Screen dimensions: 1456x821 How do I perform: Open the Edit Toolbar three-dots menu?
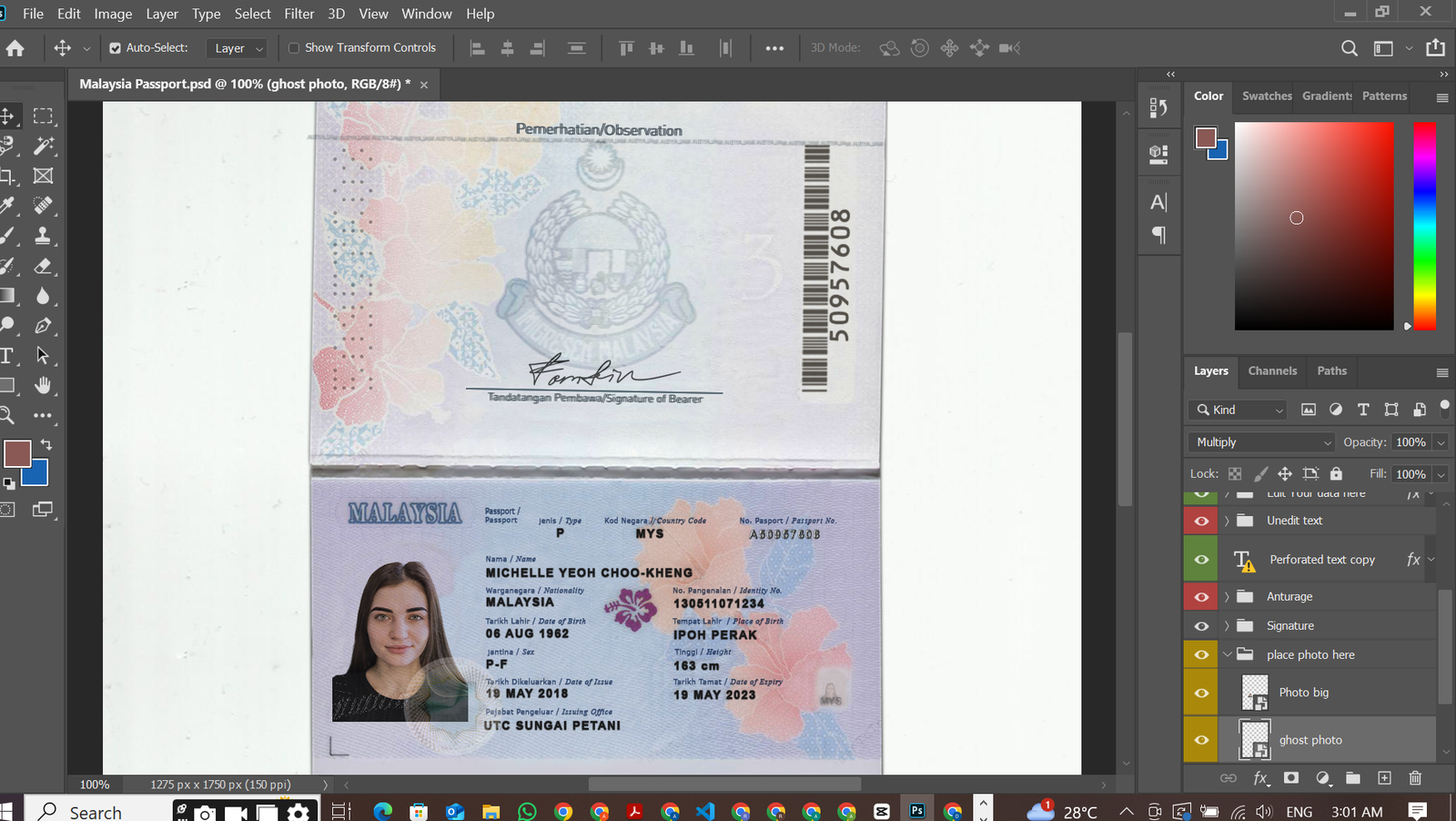[43, 415]
